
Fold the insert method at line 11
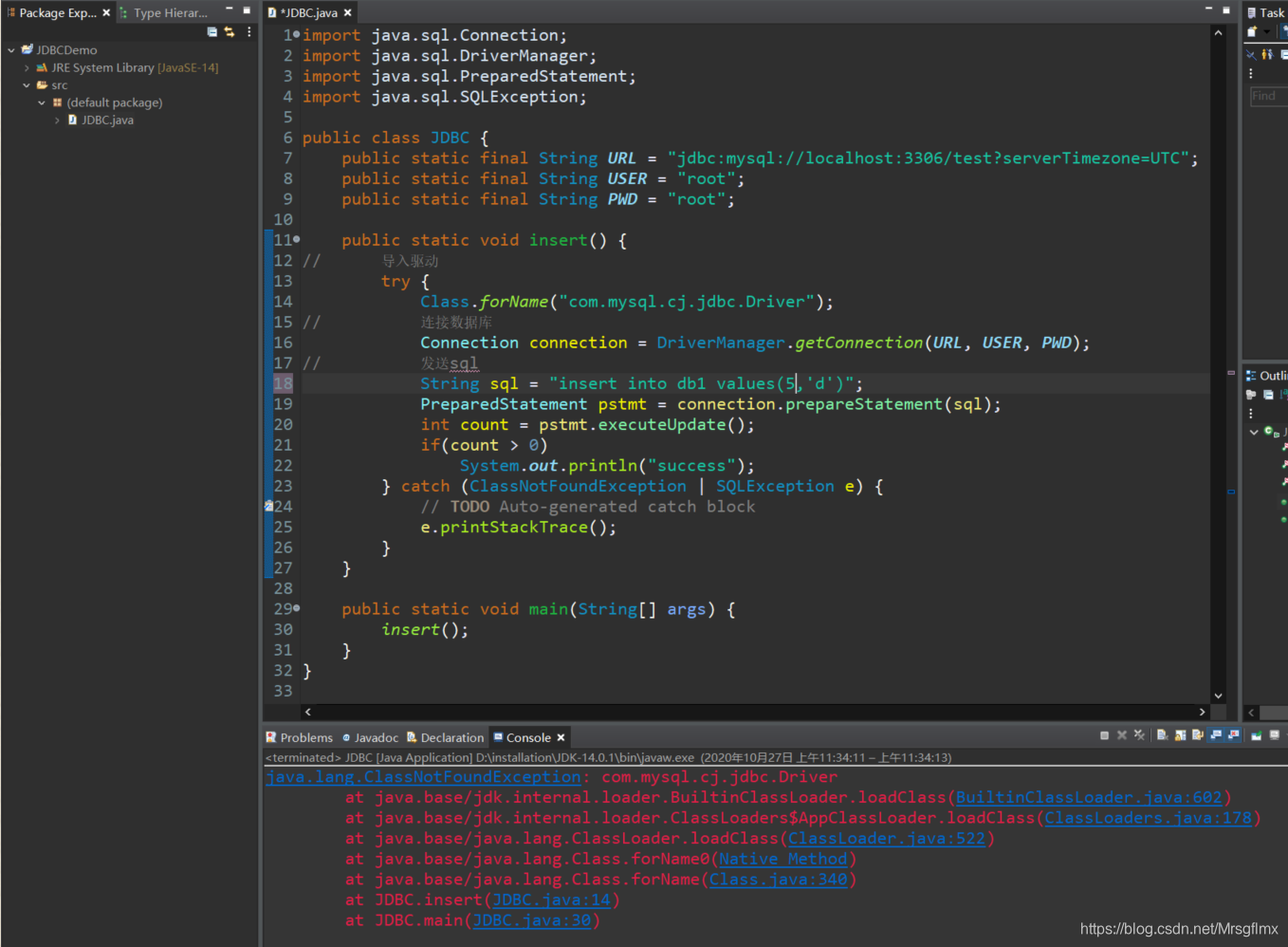coord(297,239)
